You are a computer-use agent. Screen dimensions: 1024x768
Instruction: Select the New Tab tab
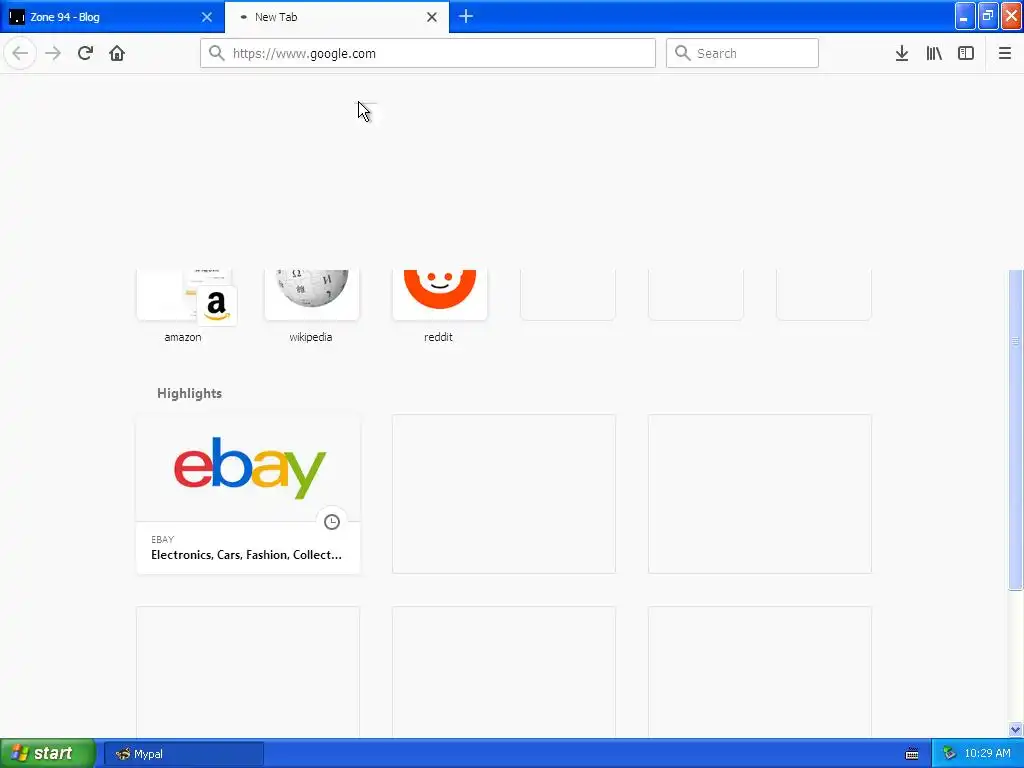point(337,17)
